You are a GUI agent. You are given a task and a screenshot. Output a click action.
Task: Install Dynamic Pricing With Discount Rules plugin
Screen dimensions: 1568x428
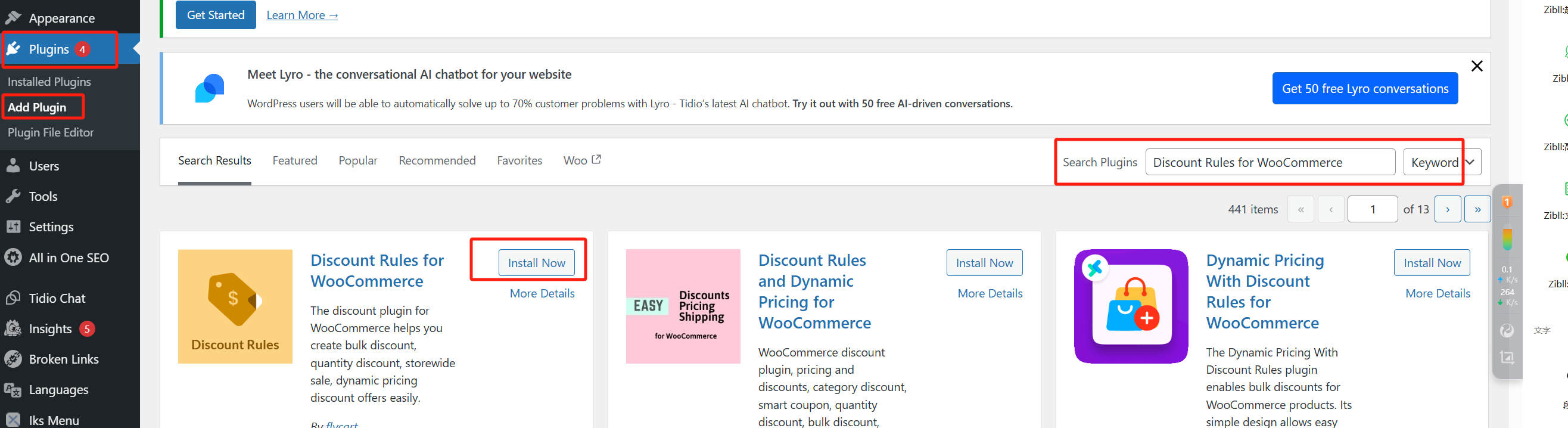pos(1432,262)
